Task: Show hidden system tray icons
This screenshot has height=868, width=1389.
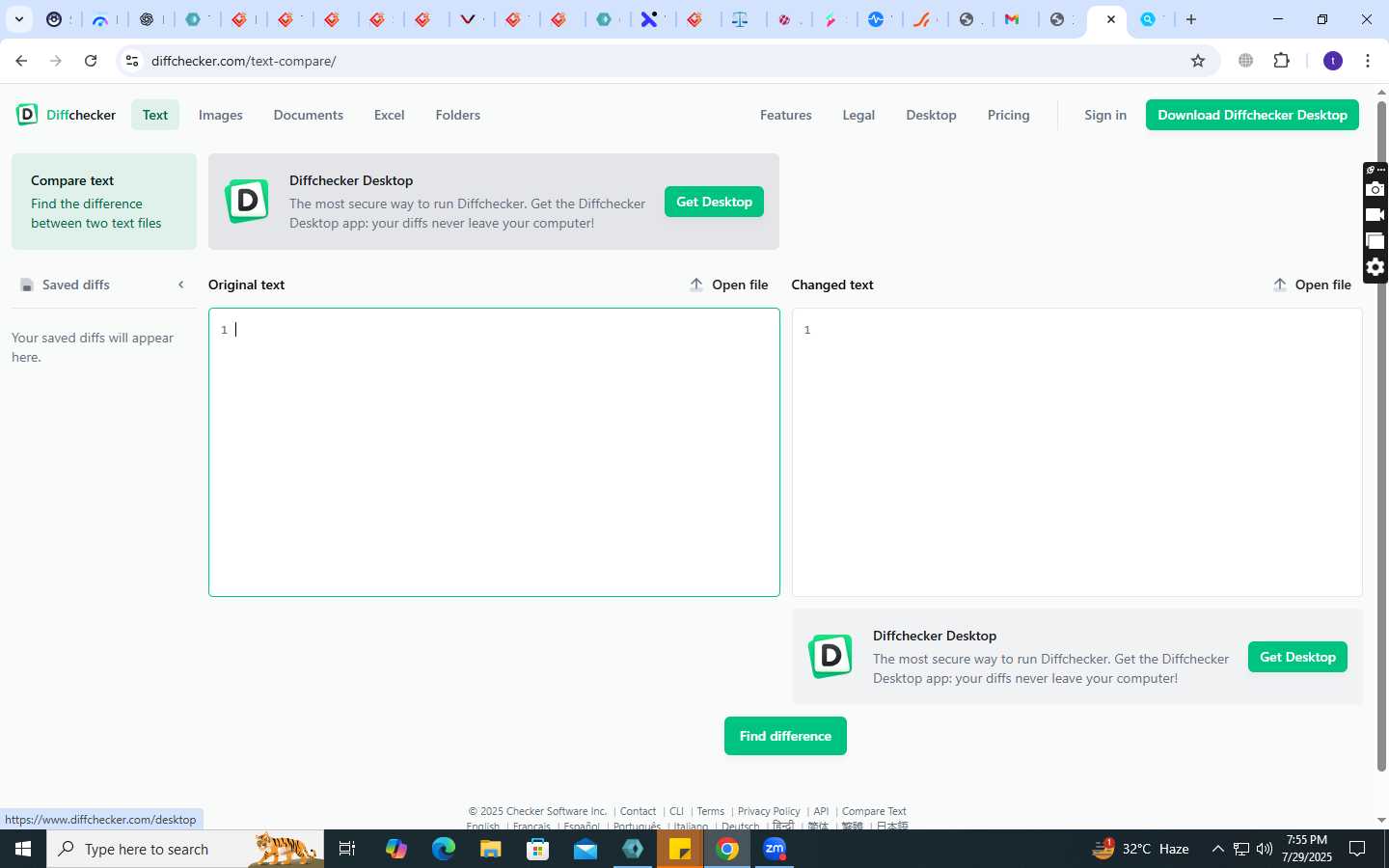Action: (1217, 849)
